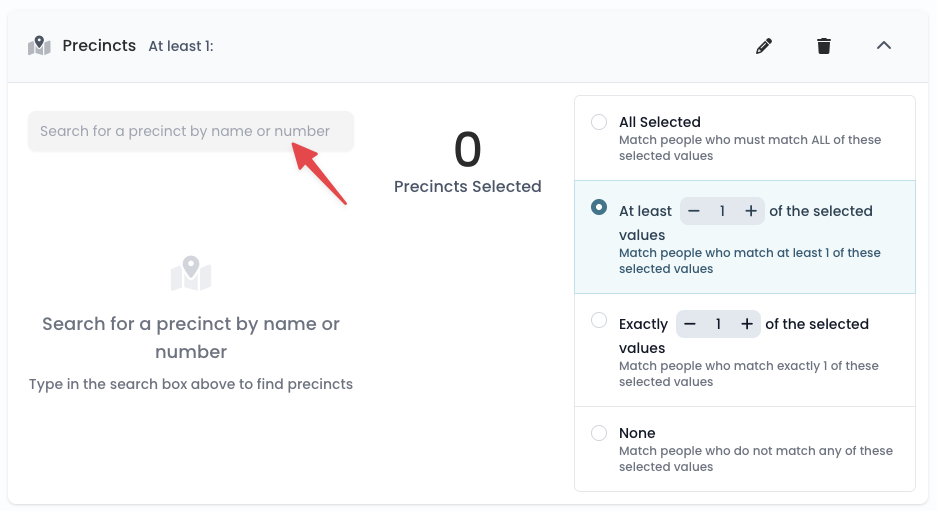Select the None radio option
This screenshot has height=511, width=937.
point(599,433)
